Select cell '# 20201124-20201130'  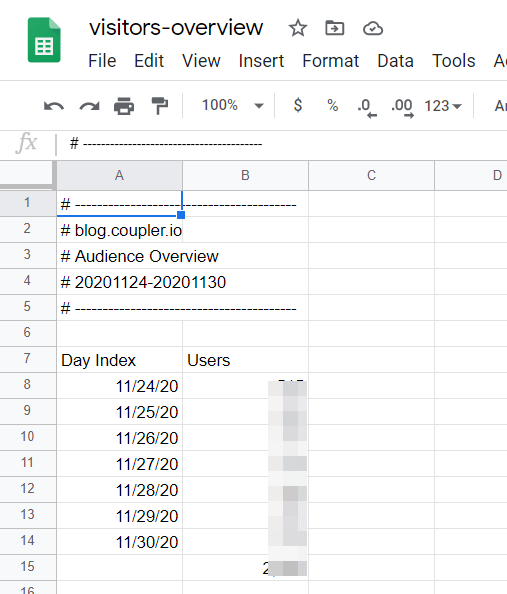pyautogui.click(x=119, y=282)
